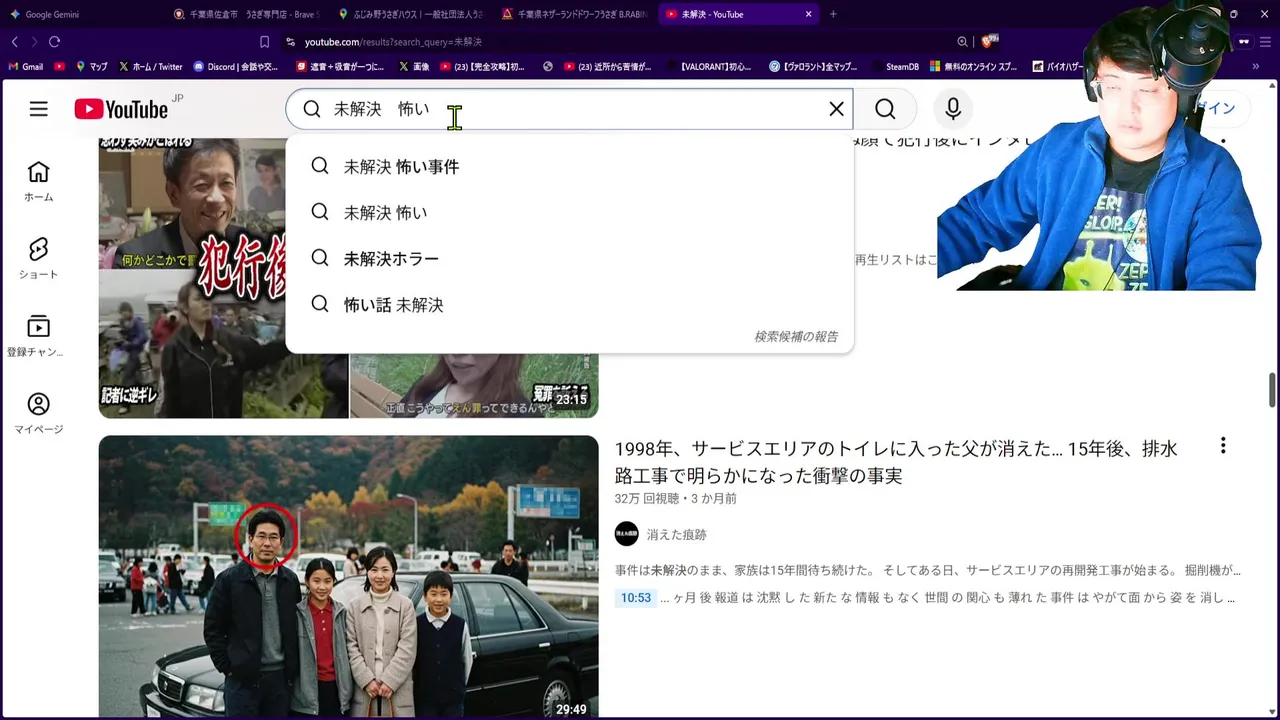
Task: Open a new browser tab
Action: (833, 14)
